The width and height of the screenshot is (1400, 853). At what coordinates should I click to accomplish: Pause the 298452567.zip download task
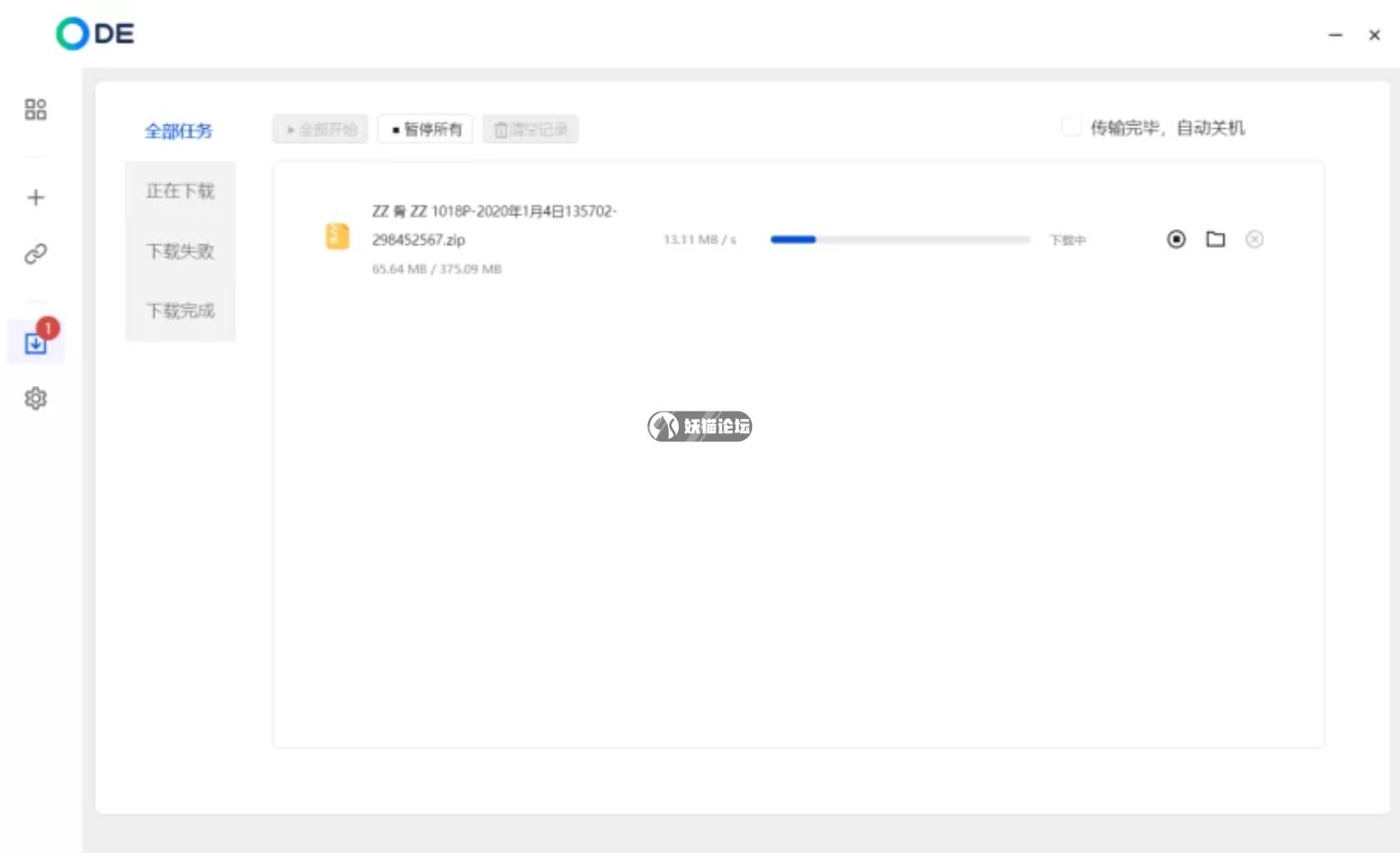[x=1175, y=239]
